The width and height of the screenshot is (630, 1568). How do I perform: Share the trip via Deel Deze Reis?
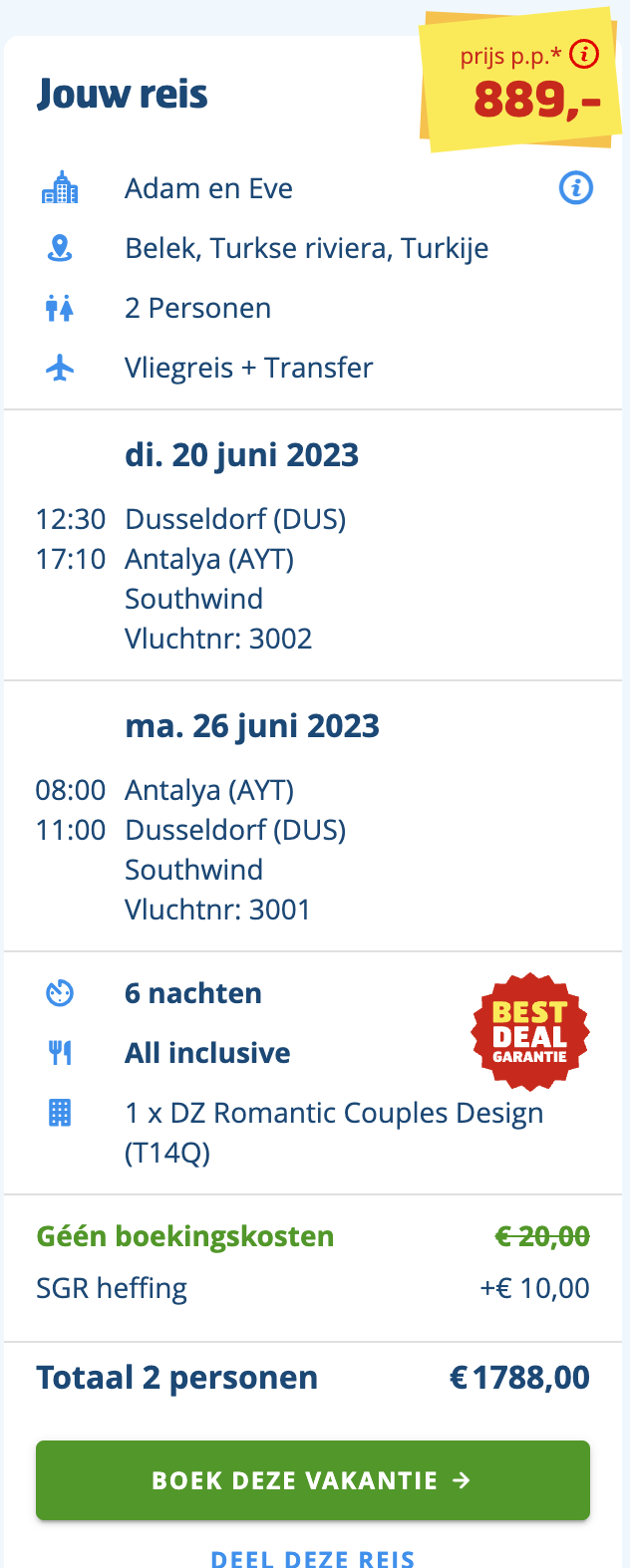click(313, 1558)
